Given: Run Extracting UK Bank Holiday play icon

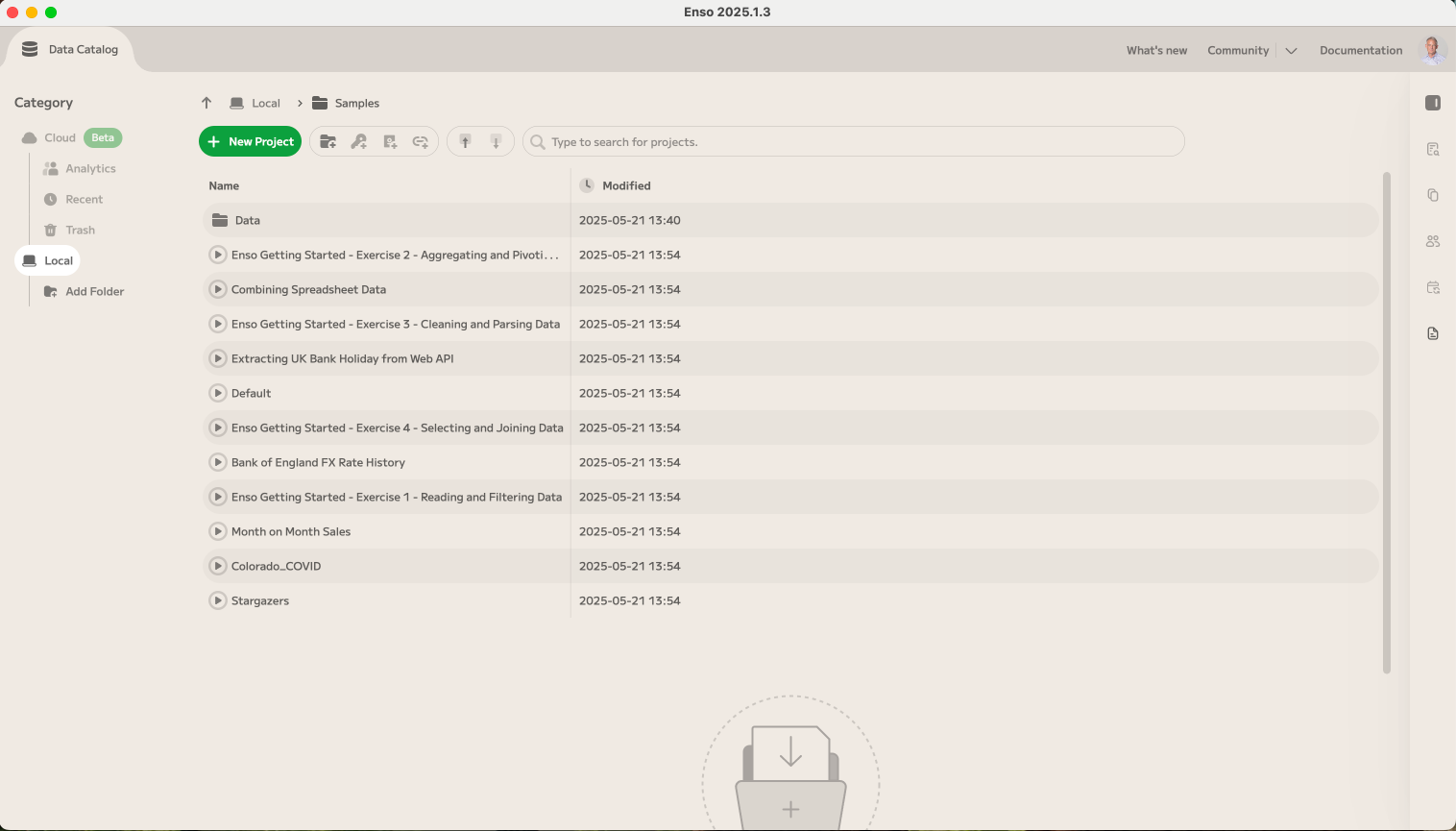Looking at the screenshot, I should pyautogui.click(x=218, y=358).
